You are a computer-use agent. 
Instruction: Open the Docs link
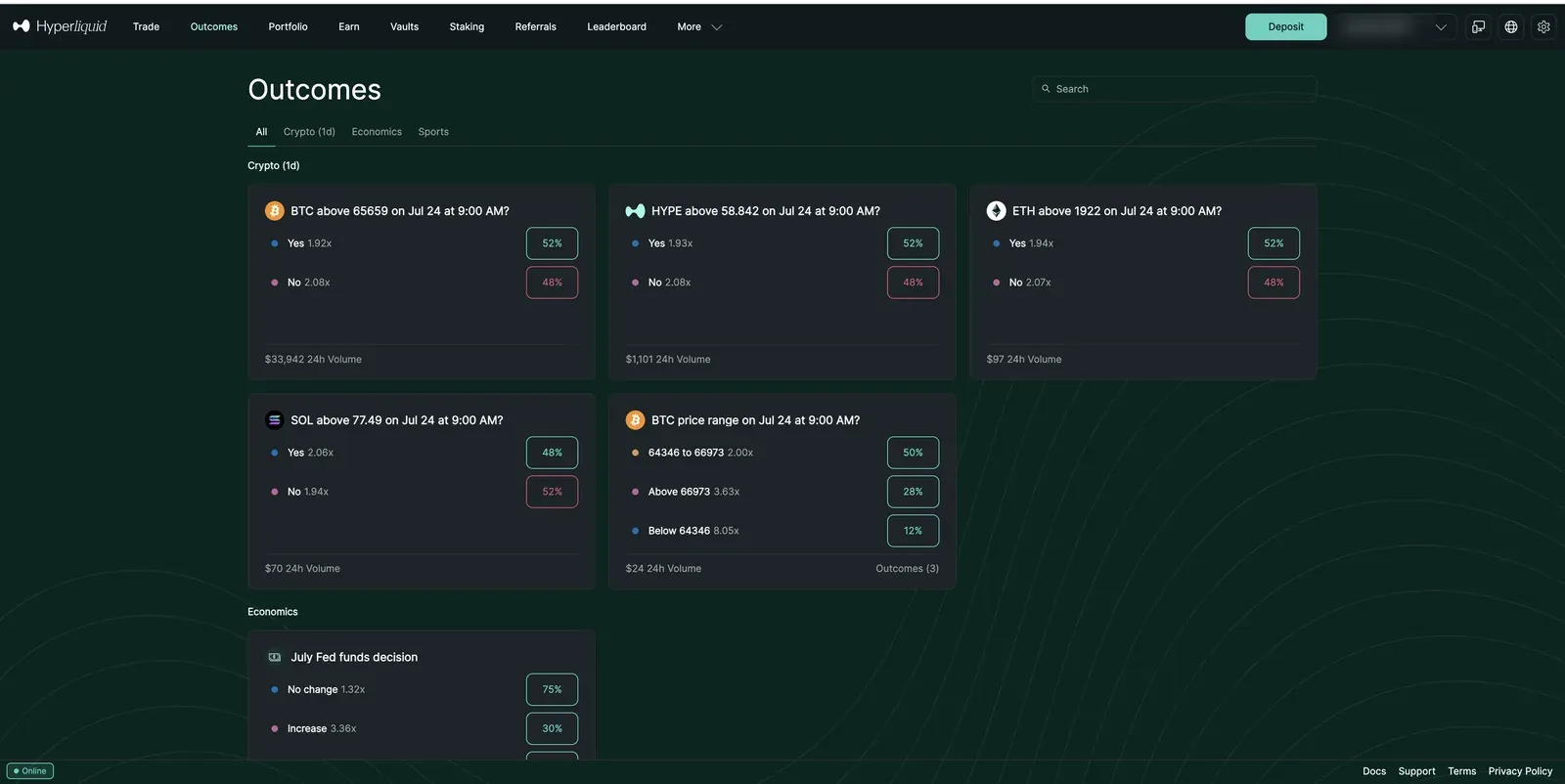coord(1374,771)
